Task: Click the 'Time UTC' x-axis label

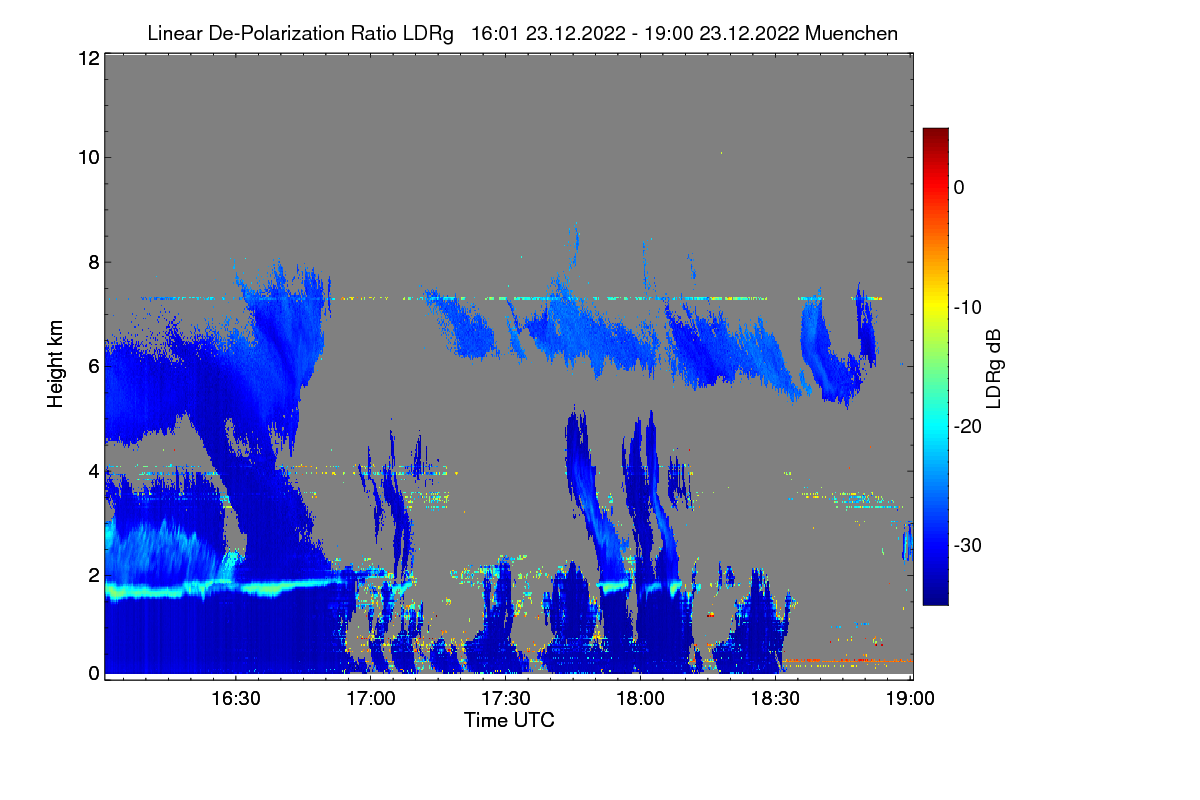Action: 509,720
